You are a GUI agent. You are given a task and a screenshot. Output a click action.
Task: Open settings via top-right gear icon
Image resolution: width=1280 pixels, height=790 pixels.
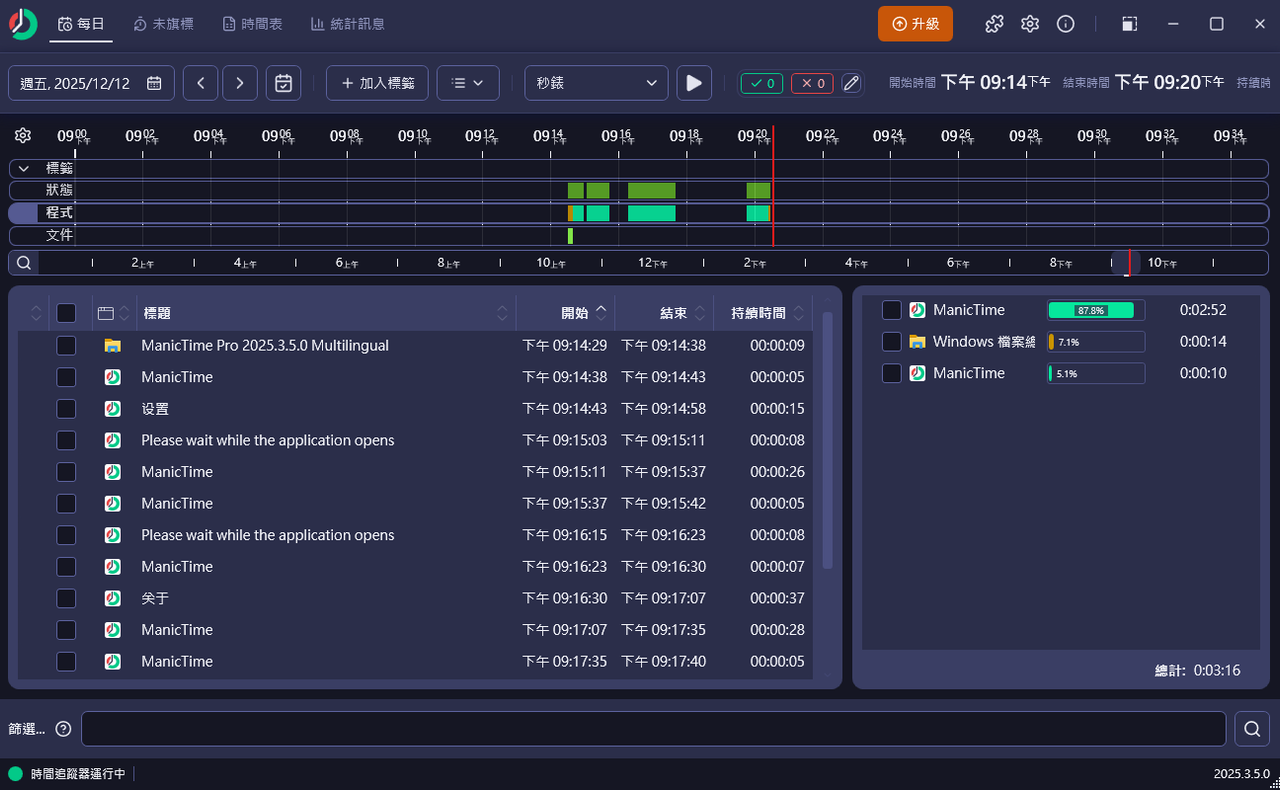(x=1030, y=24)
